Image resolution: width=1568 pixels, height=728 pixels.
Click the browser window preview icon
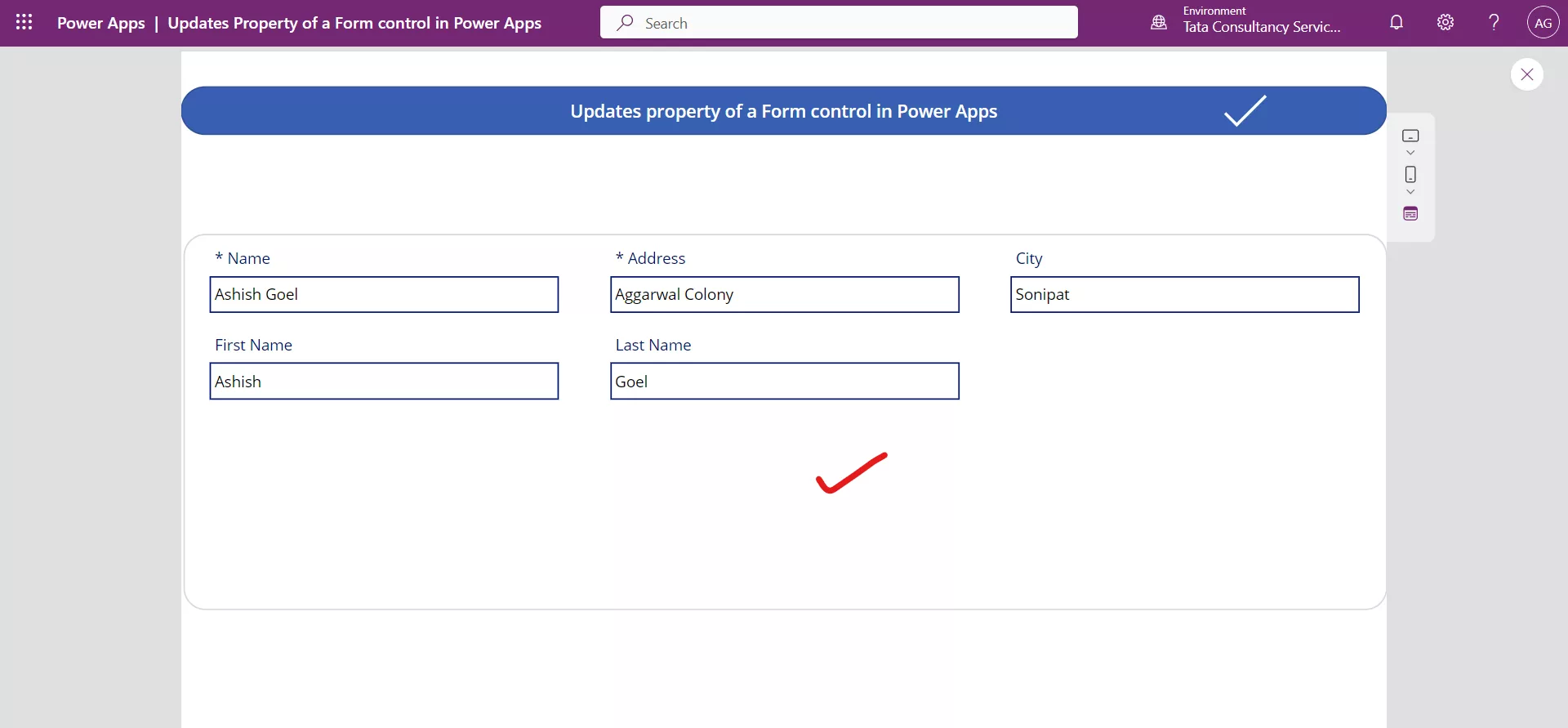1410,213
